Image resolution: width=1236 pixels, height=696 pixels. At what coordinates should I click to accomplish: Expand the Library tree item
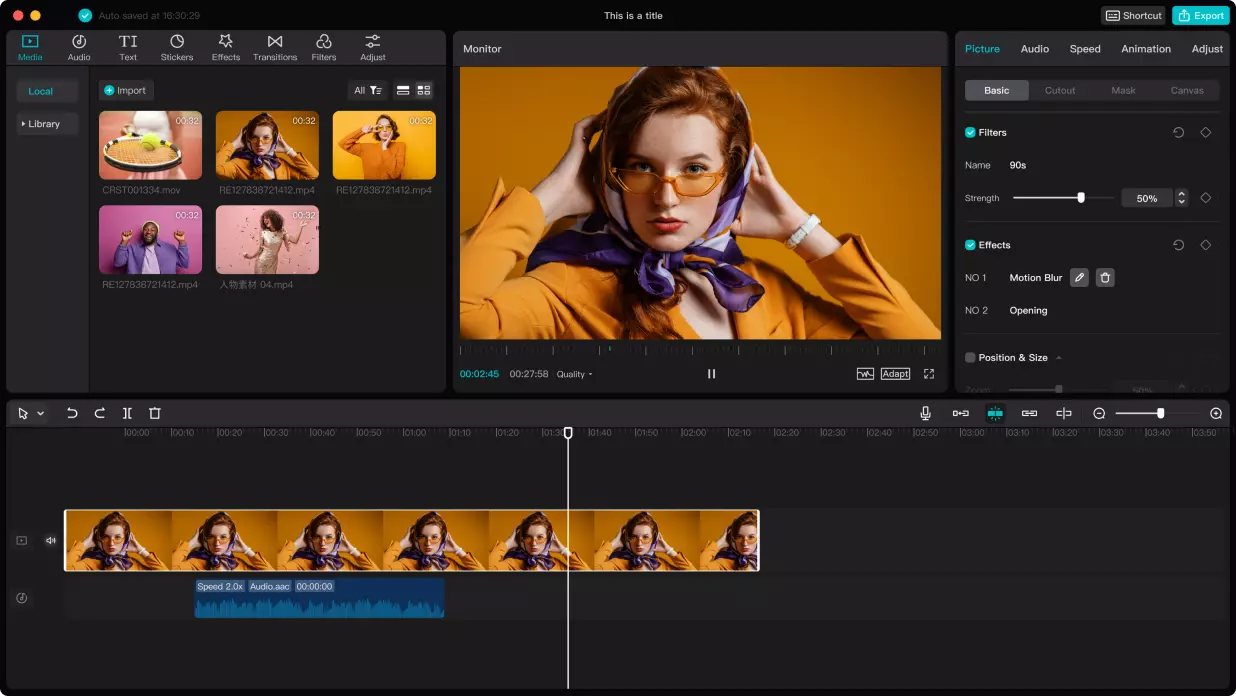pyautogui.click(x=47, y=124)
